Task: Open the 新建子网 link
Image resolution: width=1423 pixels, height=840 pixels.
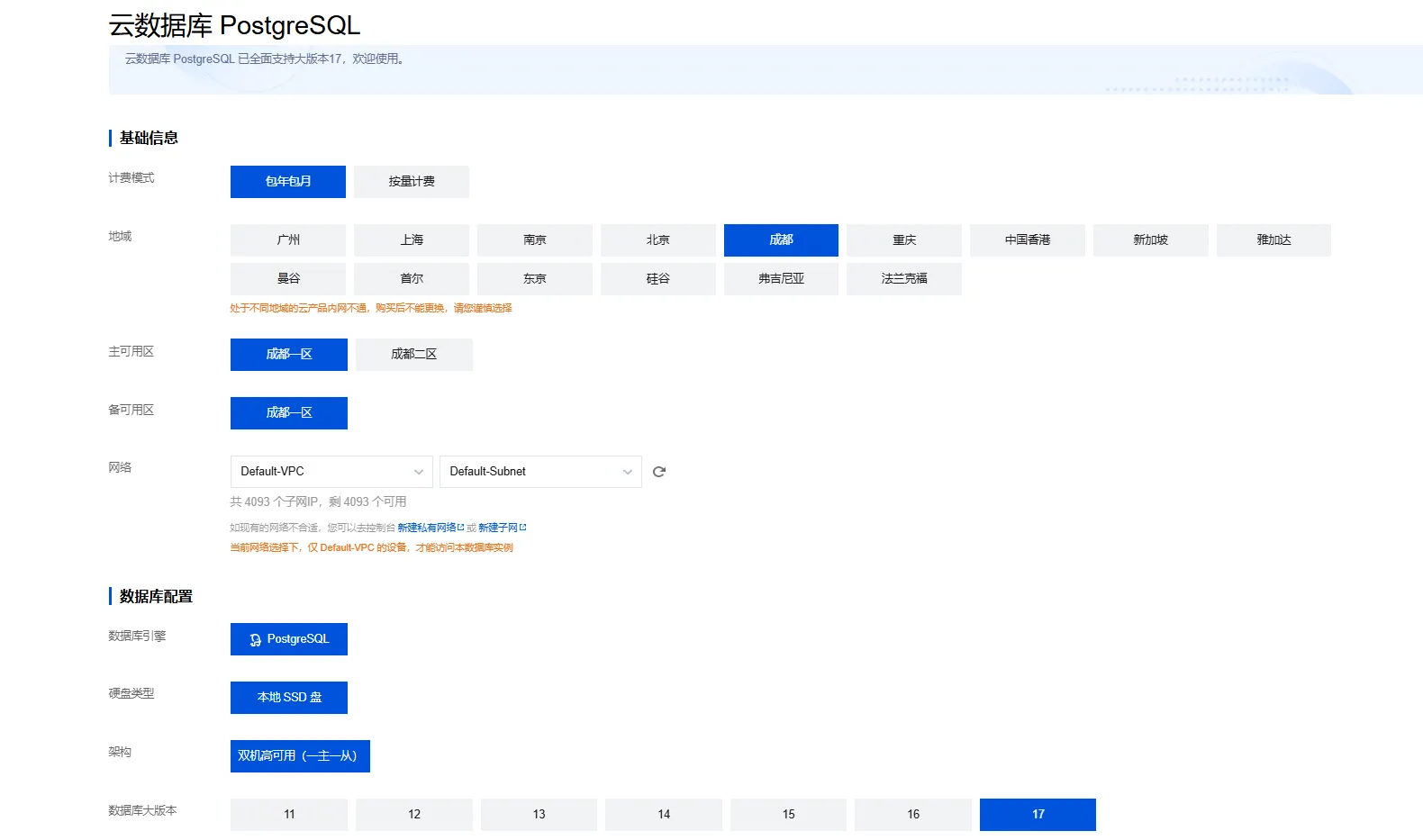Action: click(499, 528)
